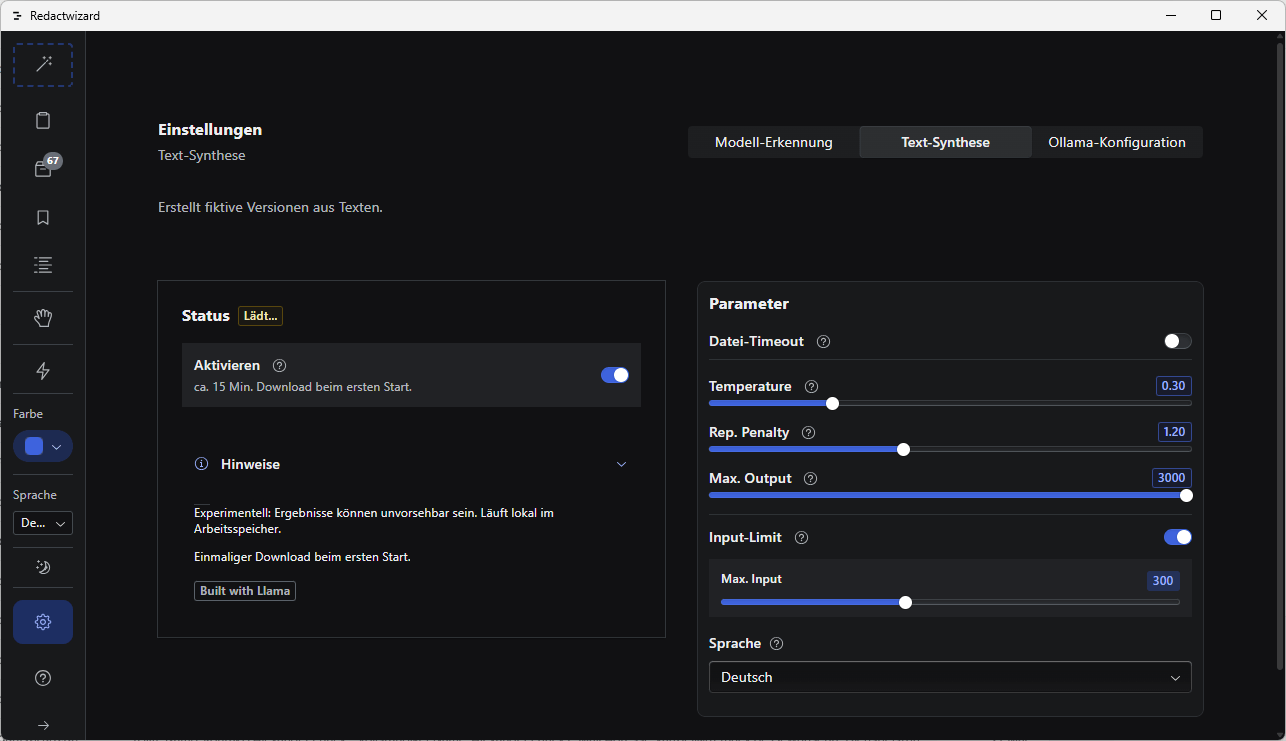1286x741 pixels.
Task: Click the info icon beside Hinweise
Action: (201, 464)
